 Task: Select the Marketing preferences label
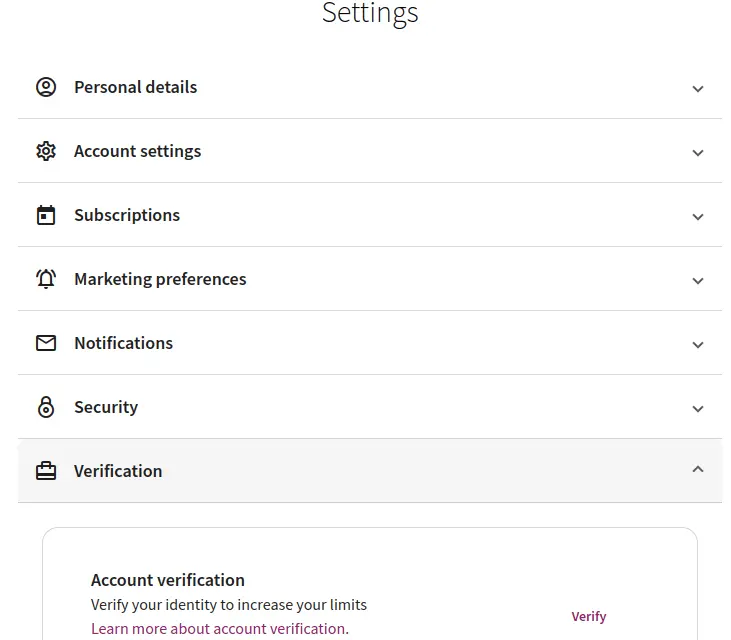(x=160, y=279)
